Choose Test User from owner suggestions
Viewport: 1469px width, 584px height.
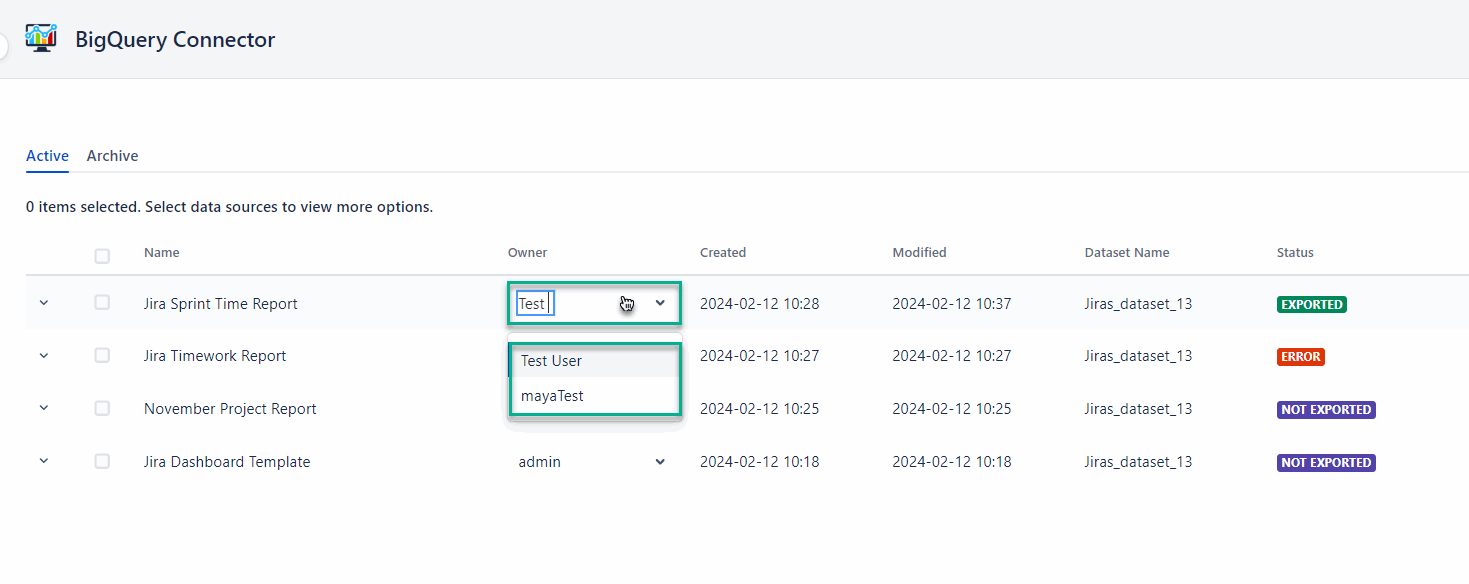pos(551,361)
